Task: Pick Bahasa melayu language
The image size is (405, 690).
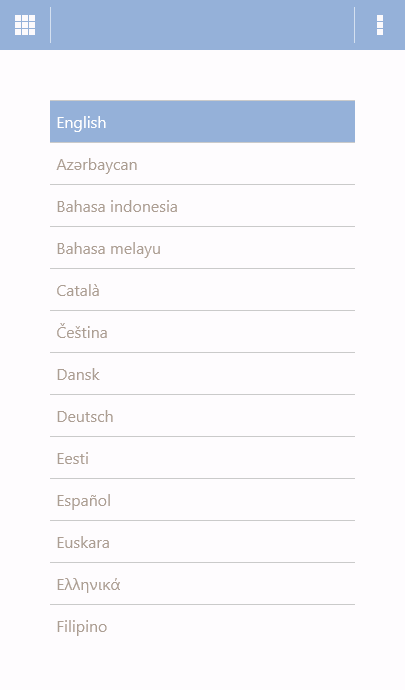Action: click(x=202, y=248)
